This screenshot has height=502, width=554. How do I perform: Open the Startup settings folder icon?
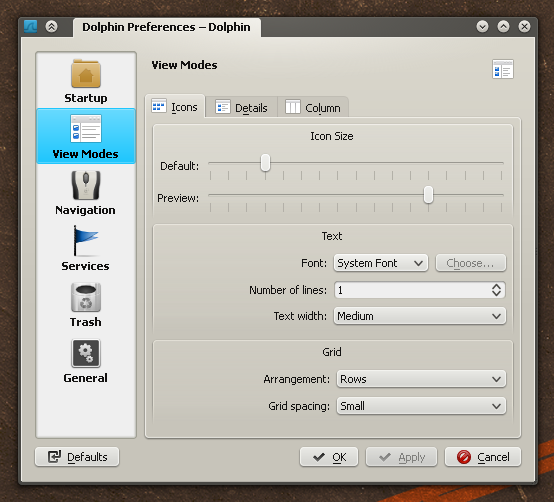tap(86, 73)
